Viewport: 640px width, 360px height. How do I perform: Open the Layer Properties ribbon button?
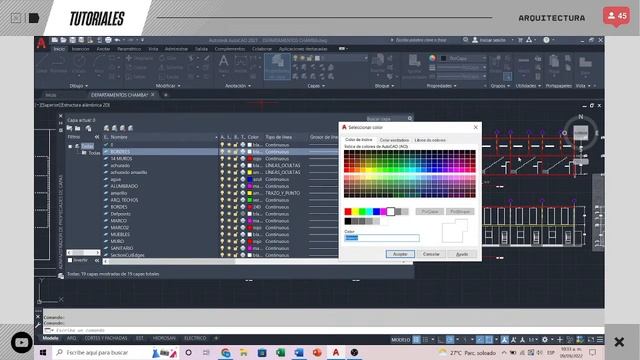coord(277,67)
